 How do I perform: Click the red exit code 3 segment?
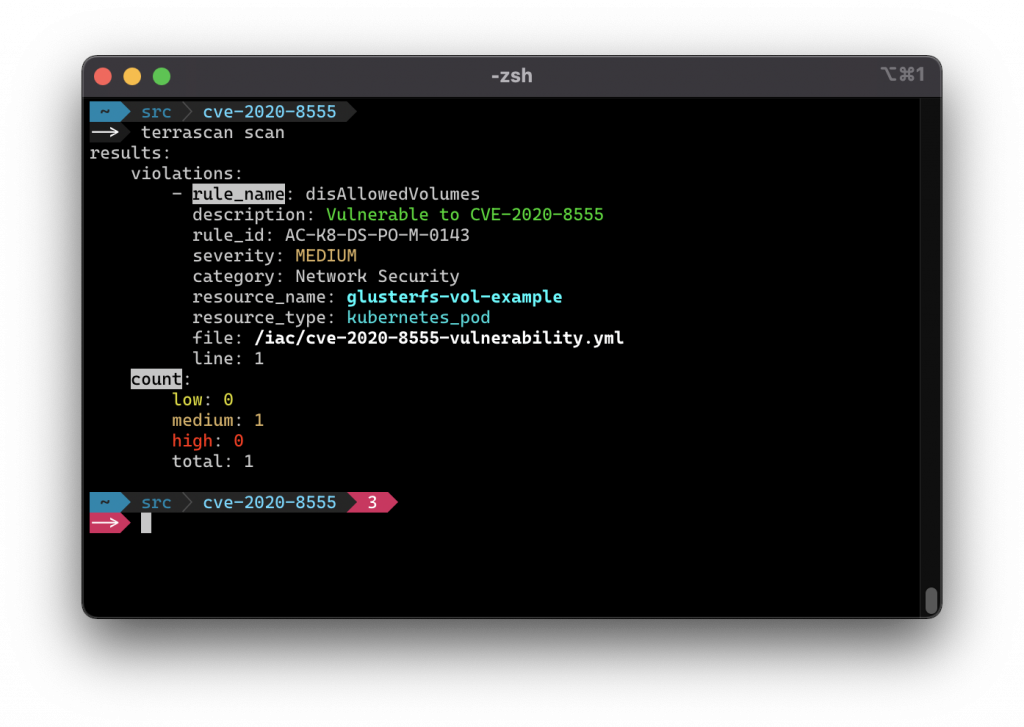pyautogui.click(x=372, y=502)
